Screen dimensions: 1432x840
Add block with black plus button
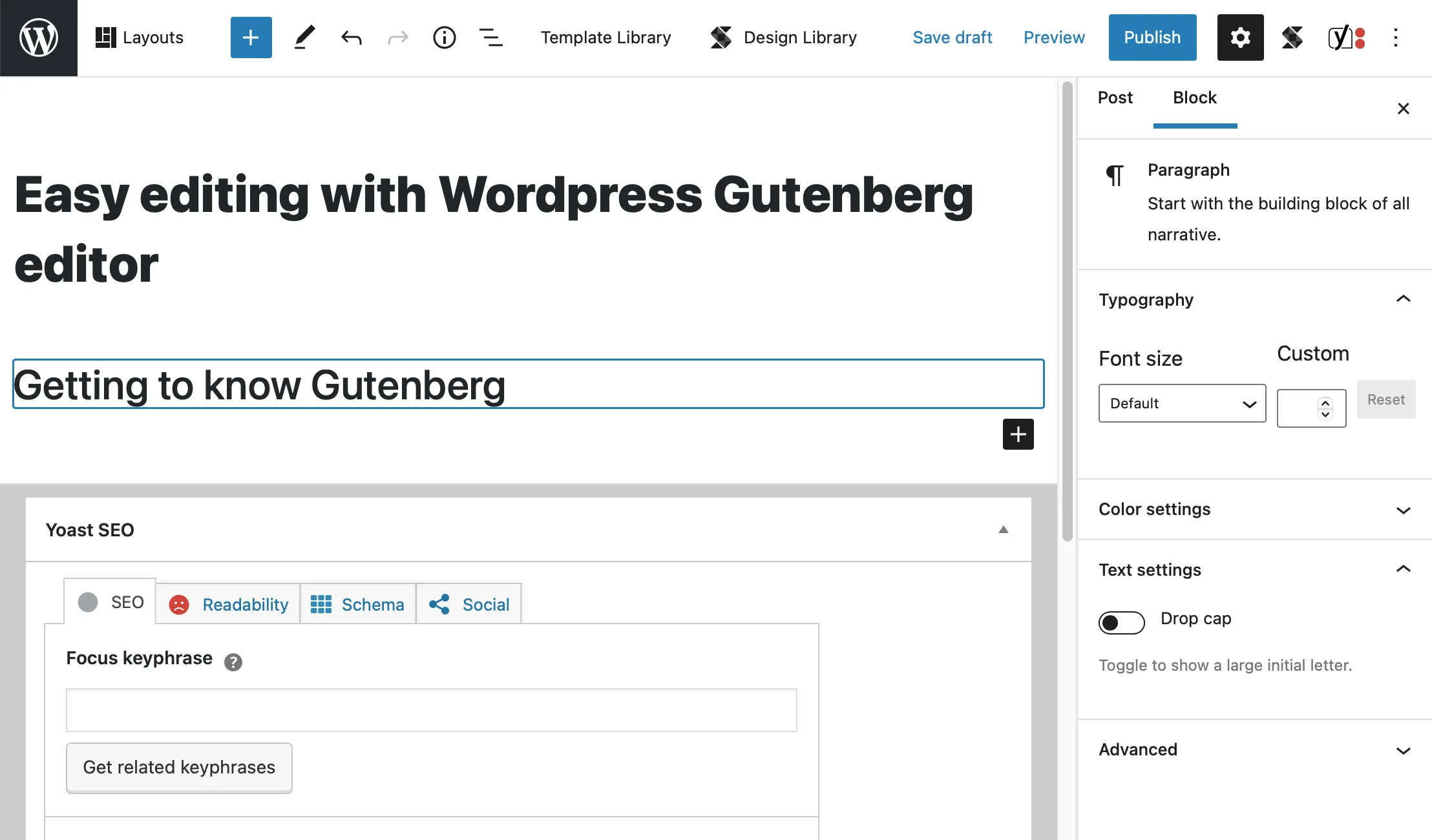(1018, 434)
